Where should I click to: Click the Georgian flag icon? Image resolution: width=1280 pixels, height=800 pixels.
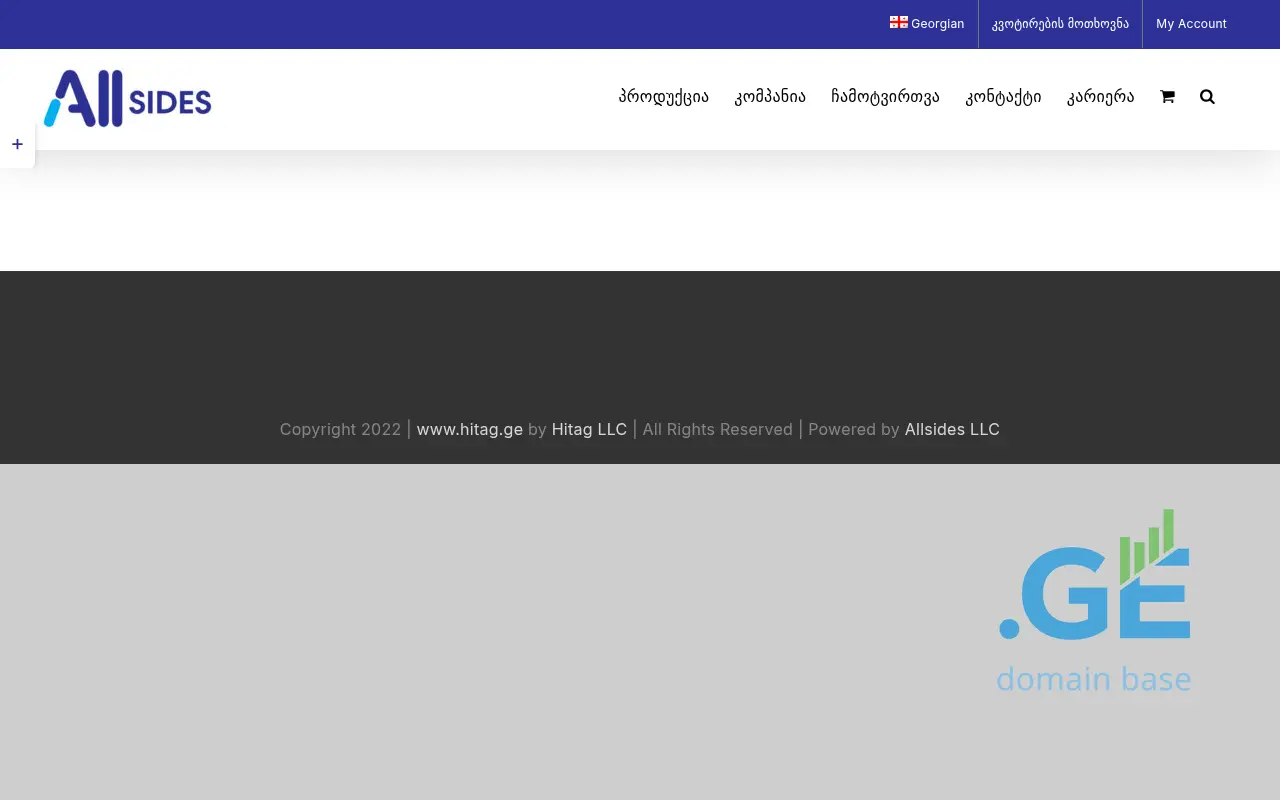898,22
